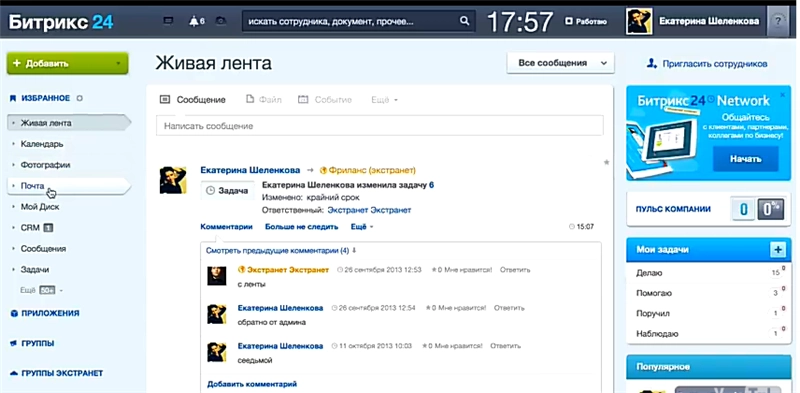
Task: Select the Файл post tab
Action: pyautogui.click(x=264, y=100)
